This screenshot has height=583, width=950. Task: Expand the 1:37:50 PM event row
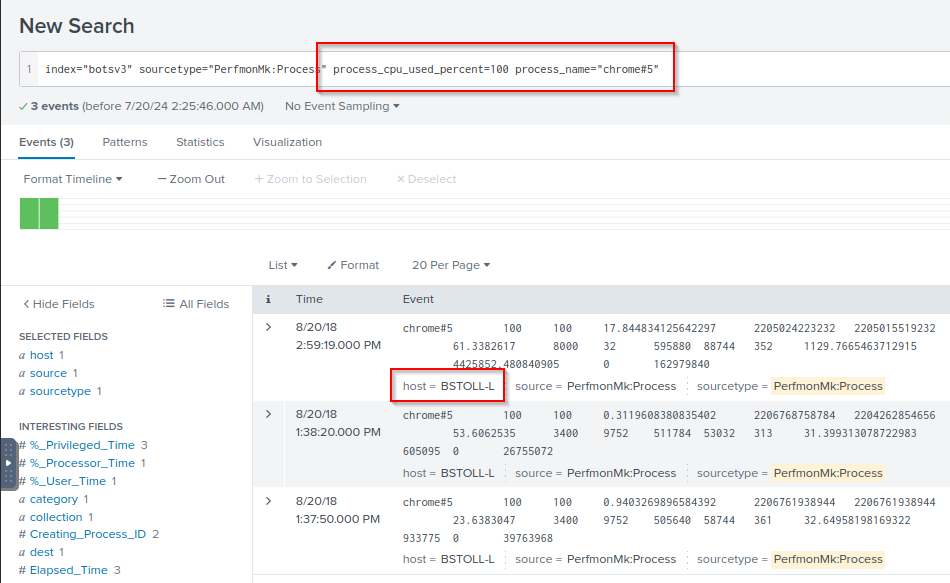pos(268,500)
